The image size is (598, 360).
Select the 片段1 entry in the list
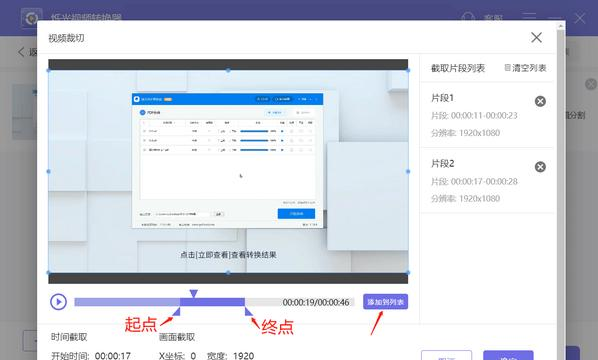coord(487,115)
